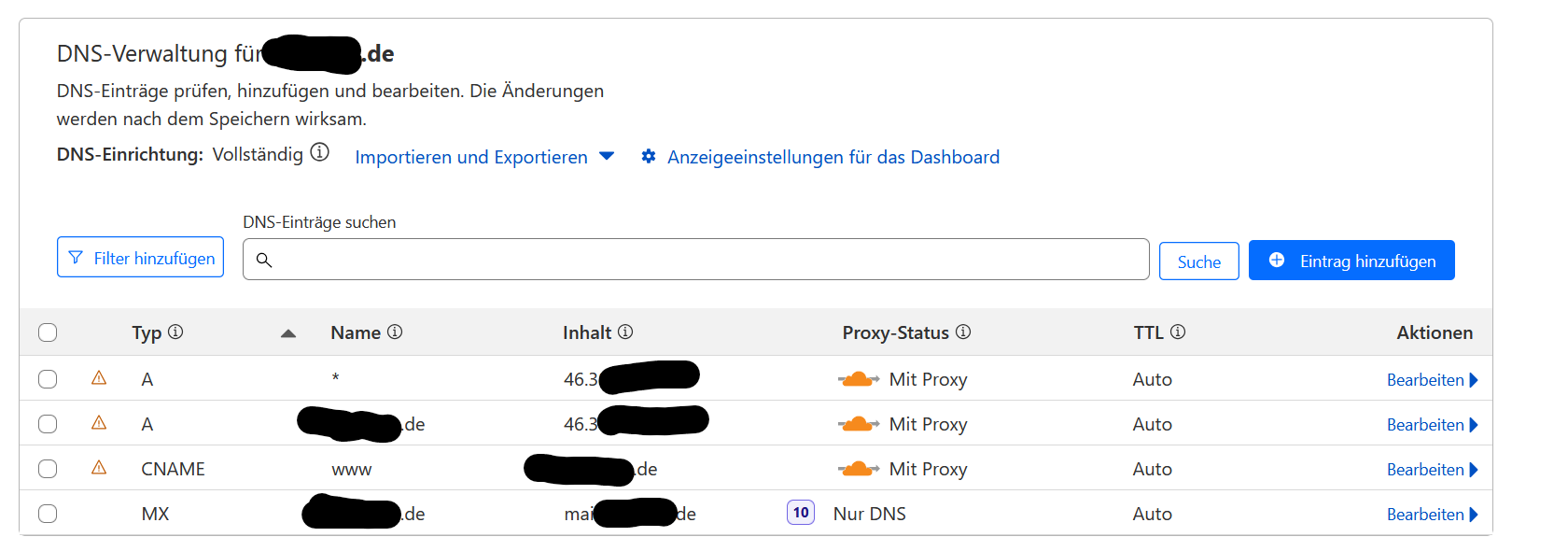Select the MX record checkbox
The image size is (1568, 551).
[x=48, y=514]
